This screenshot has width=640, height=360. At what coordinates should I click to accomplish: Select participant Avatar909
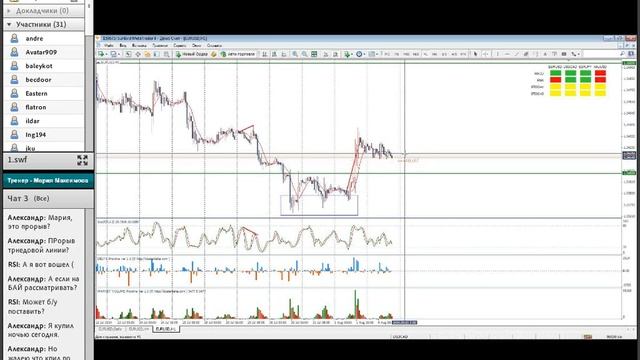pyautogui.click(x=43, y=52)
